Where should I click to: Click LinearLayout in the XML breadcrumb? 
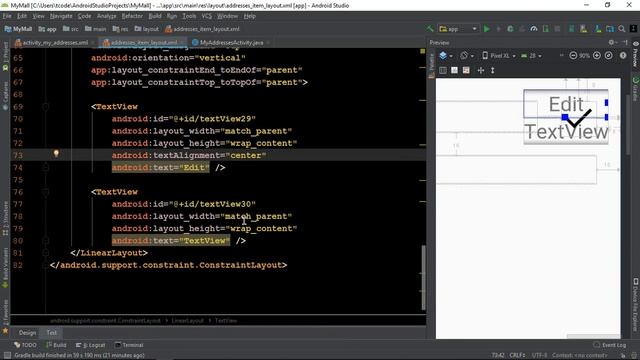(x=187, y=321)
